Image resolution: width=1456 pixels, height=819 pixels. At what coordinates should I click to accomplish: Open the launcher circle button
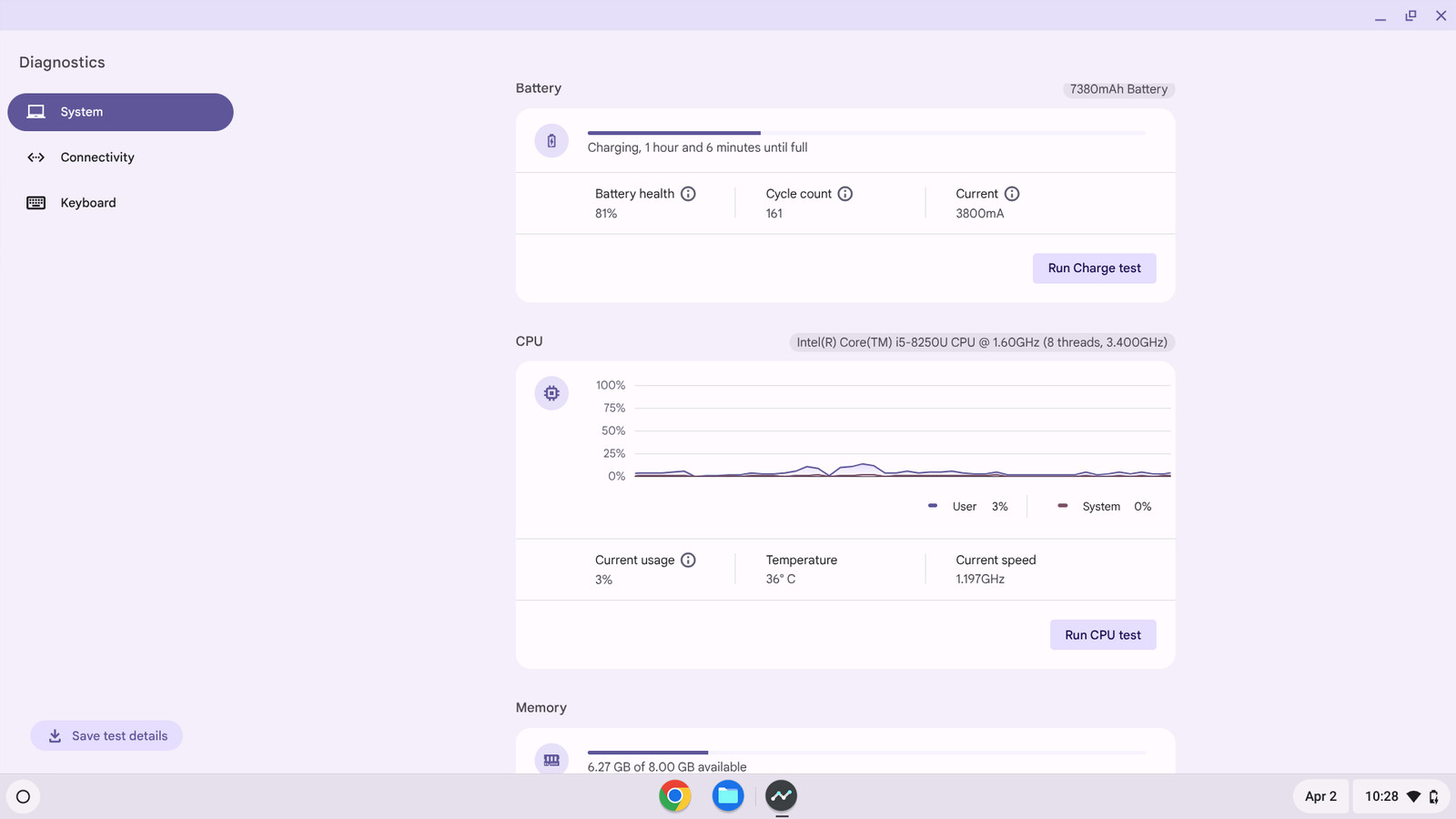point(24,797)
